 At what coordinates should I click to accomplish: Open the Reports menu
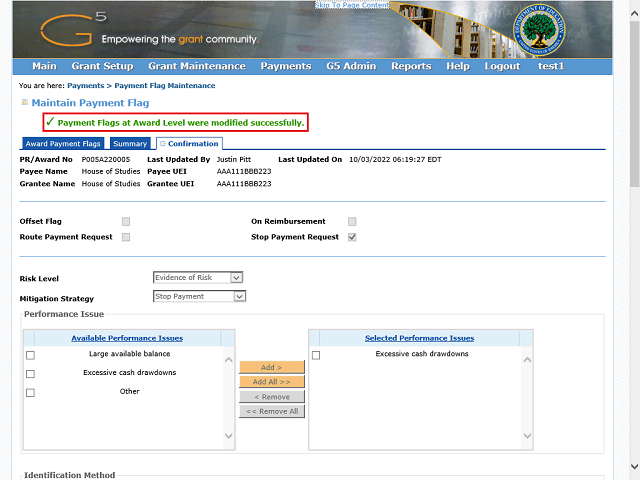point(411,66)
